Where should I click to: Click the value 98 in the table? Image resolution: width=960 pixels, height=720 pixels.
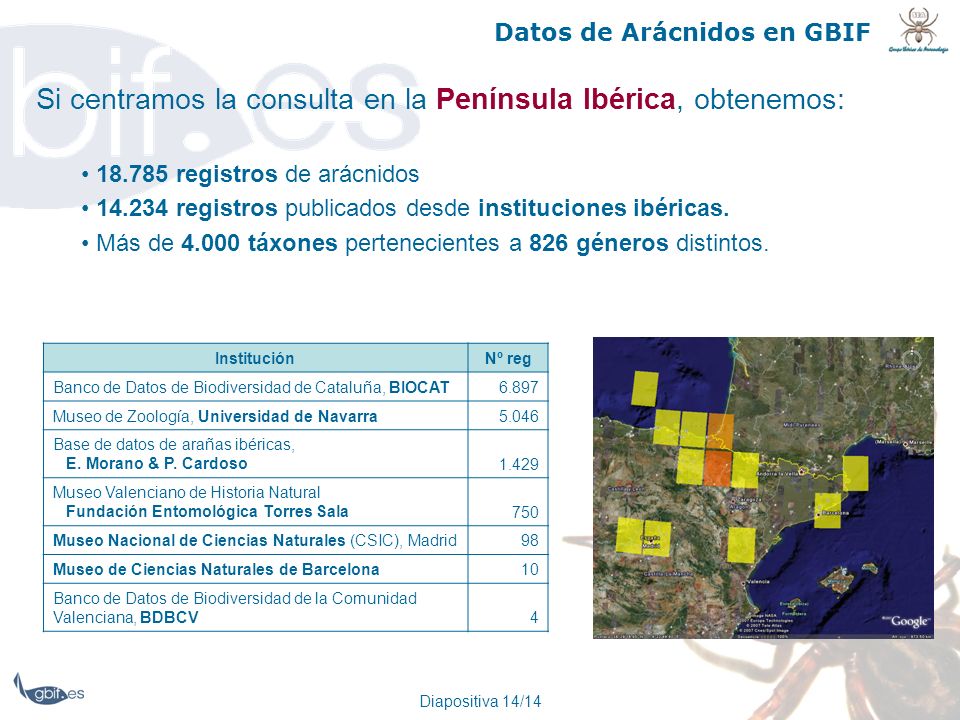(x=530, y=540)
